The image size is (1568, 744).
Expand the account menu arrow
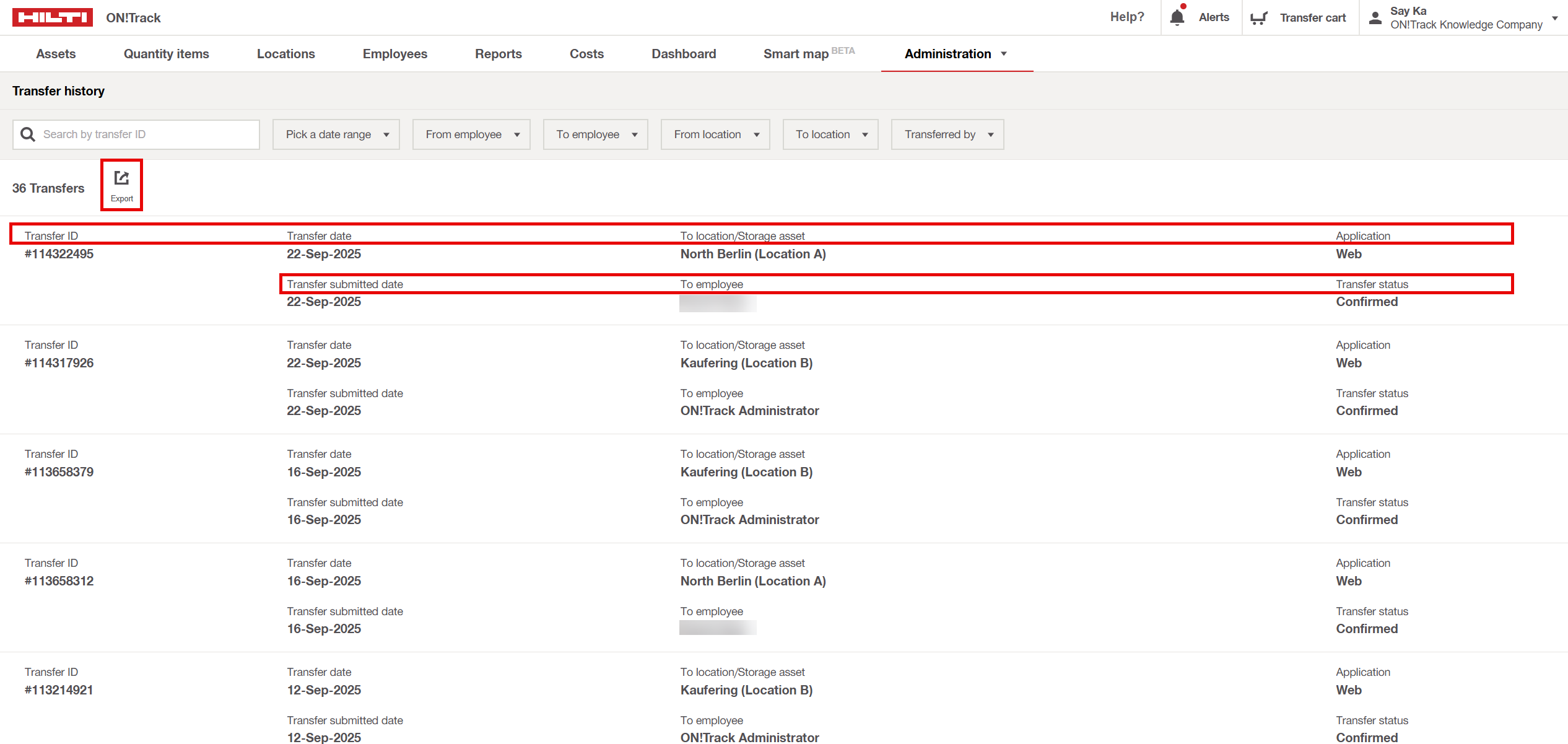(x=1554, y=18)
